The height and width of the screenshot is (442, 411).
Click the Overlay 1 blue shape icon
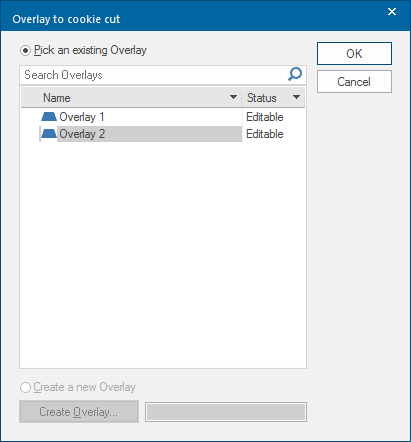click(x=49, y=117)
